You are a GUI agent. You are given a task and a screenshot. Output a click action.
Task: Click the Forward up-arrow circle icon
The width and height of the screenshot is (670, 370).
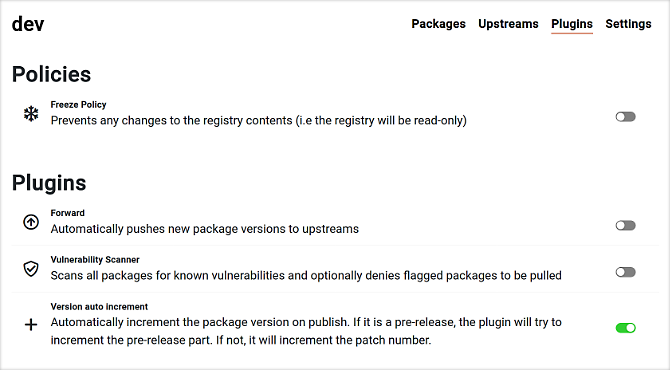pos(31,222)
